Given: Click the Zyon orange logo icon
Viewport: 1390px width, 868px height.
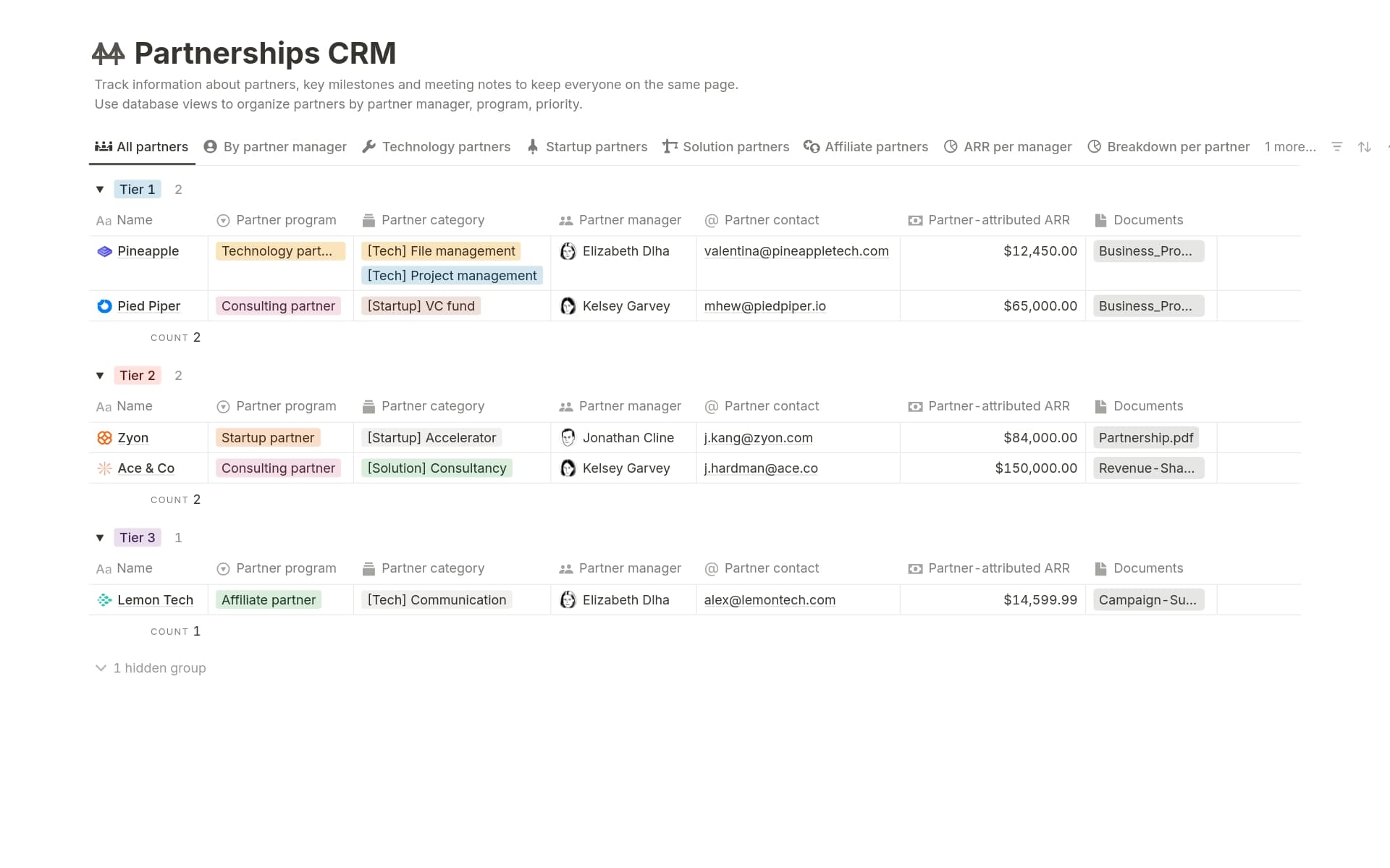Looking at the screenshot, I should click(104, 438).
